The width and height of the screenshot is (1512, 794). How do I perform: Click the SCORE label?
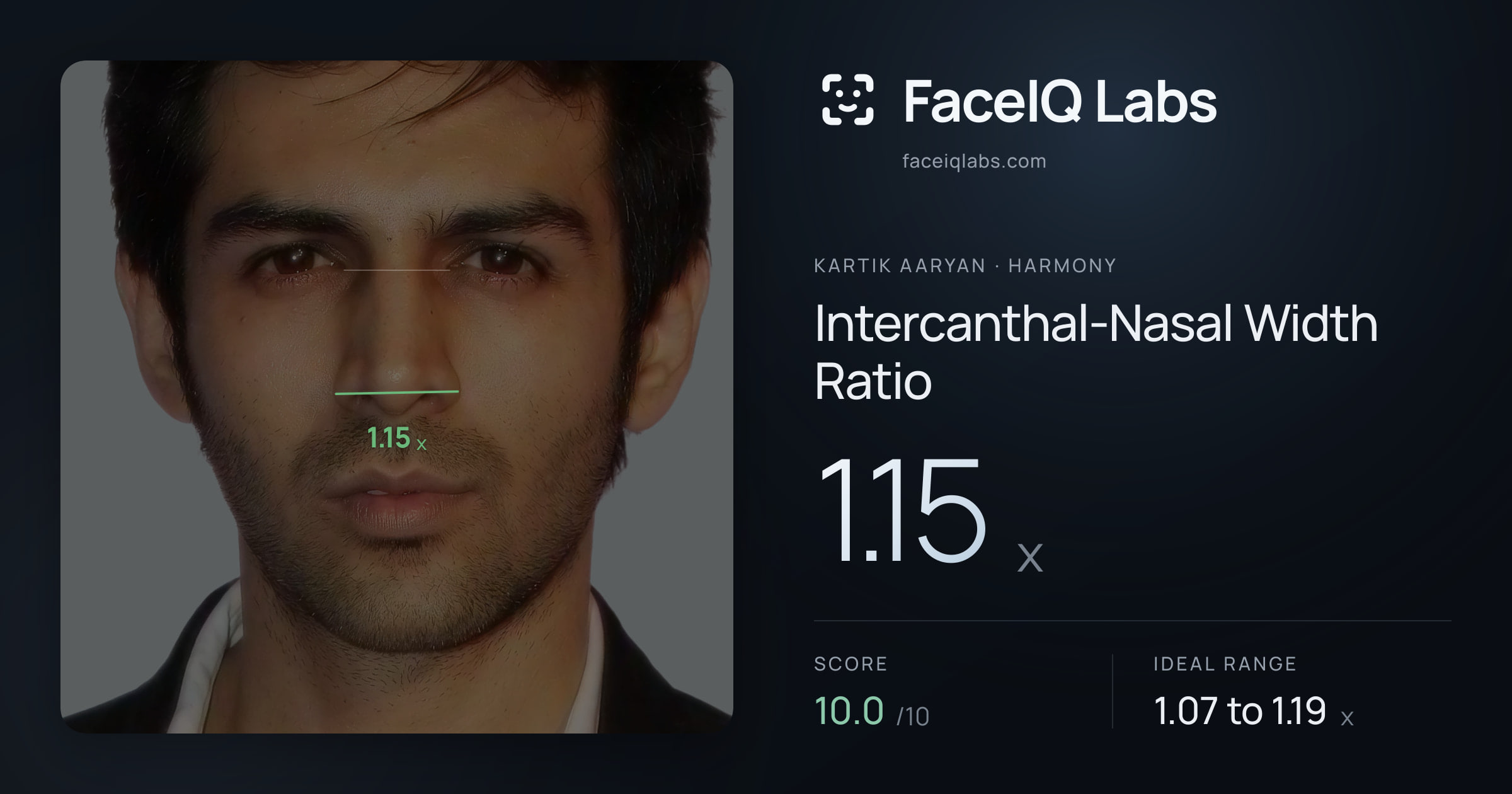(850, 664)
